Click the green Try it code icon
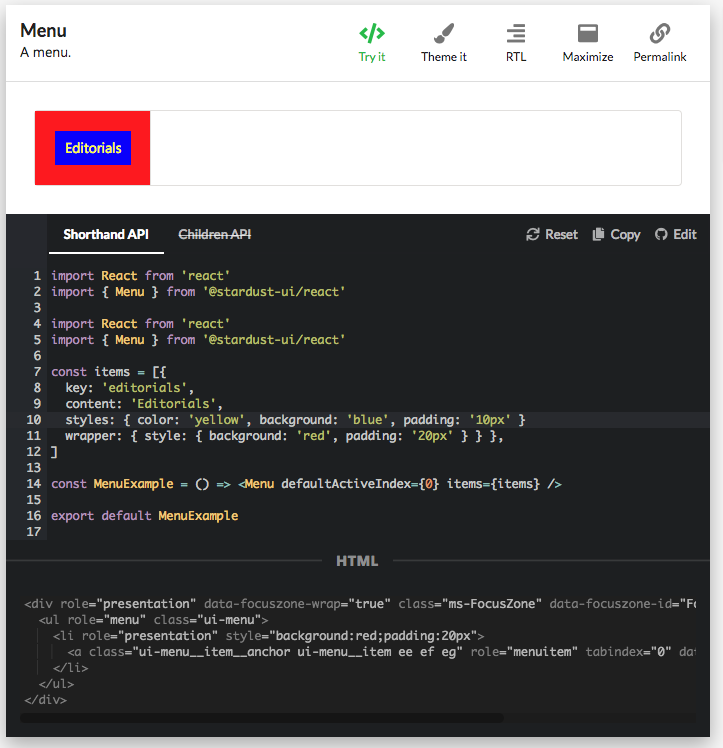Screen dimensions: 723x748 372,33
